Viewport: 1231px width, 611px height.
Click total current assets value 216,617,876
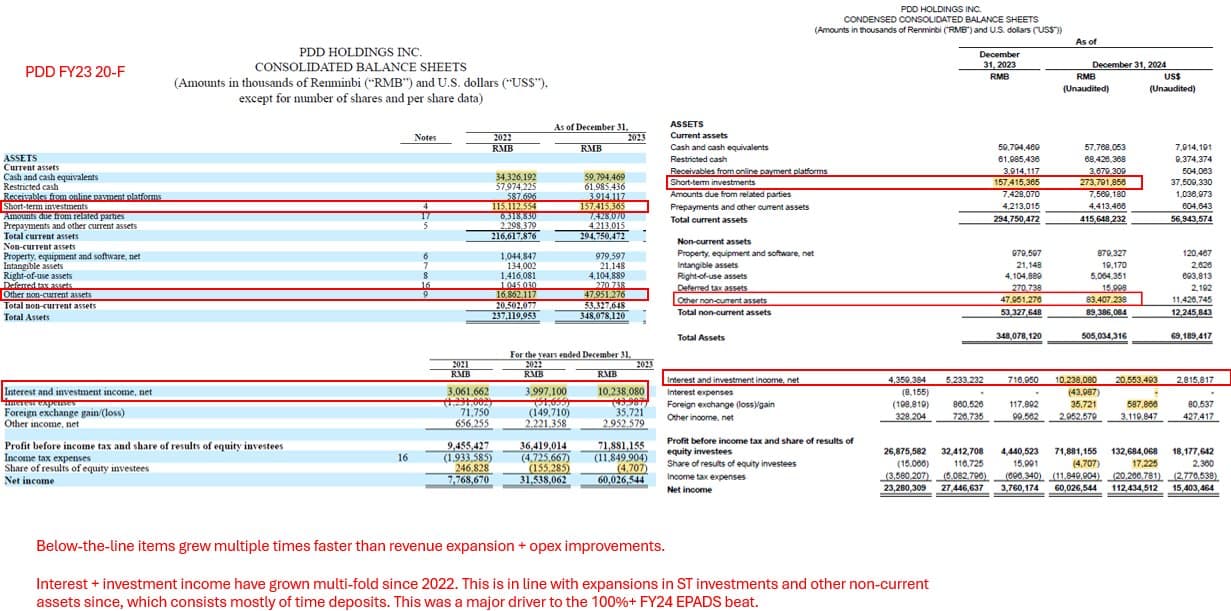[515, 235]
